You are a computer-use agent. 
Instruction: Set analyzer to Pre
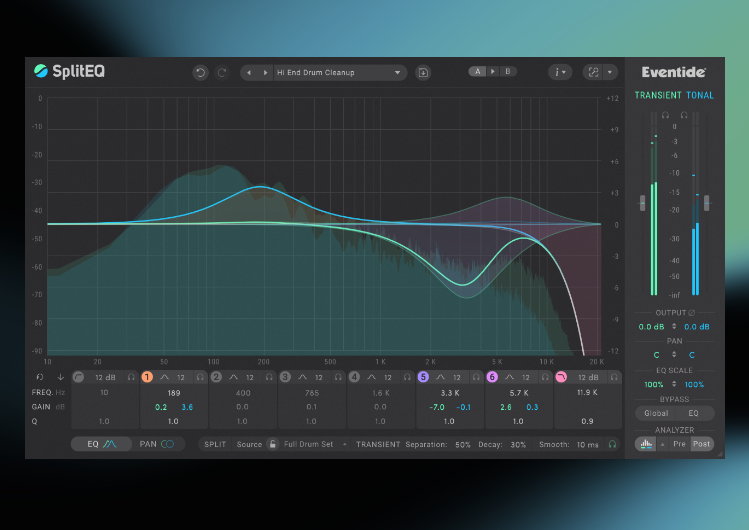[x=679, y=444]
